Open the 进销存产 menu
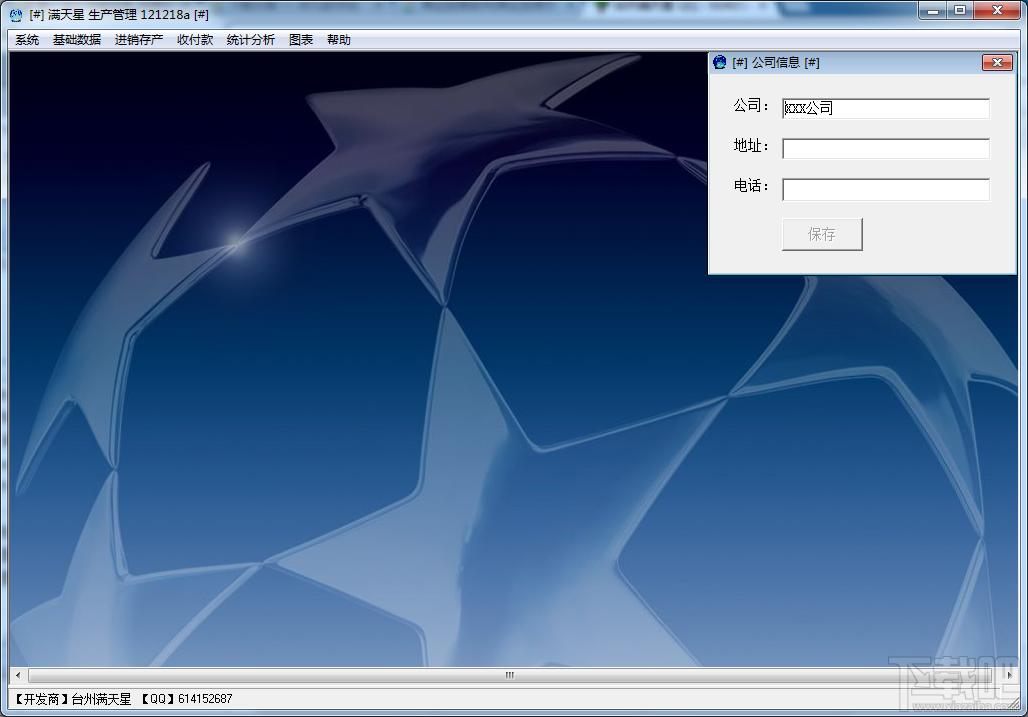 pyautogui.click(x=138, y=40)
